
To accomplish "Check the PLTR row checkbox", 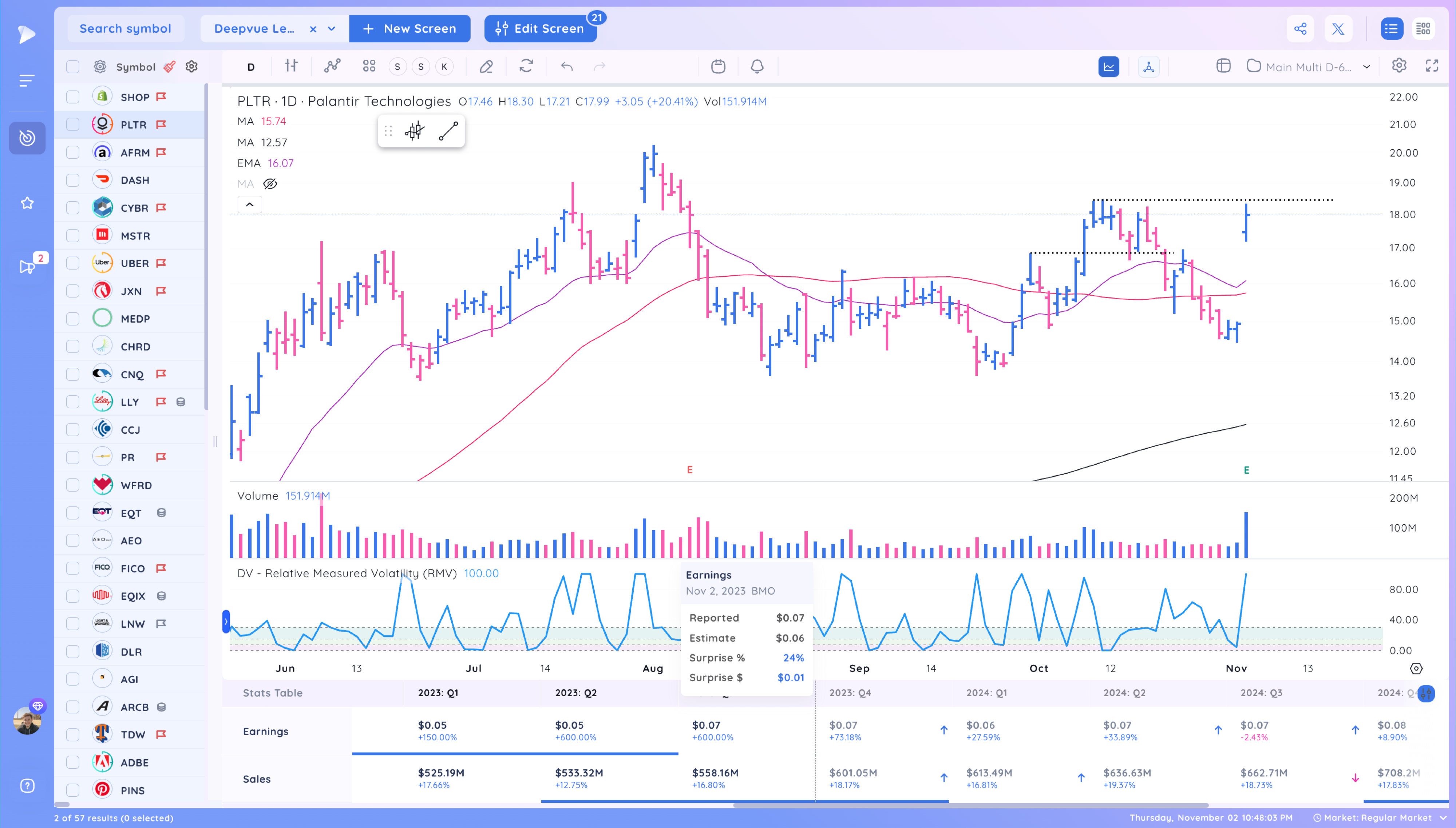I will pos(73,125).
